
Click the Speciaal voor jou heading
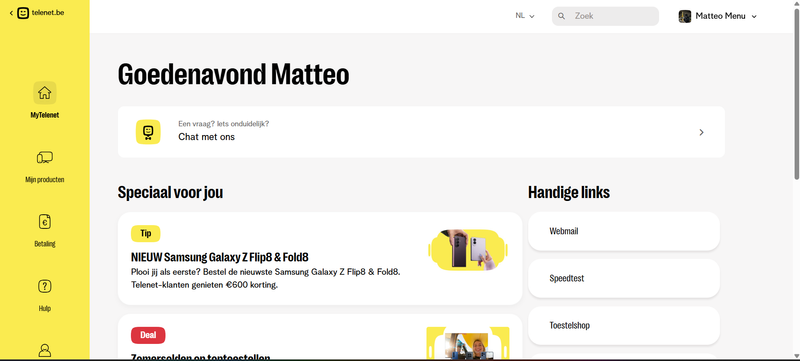(x=170, y=192)
